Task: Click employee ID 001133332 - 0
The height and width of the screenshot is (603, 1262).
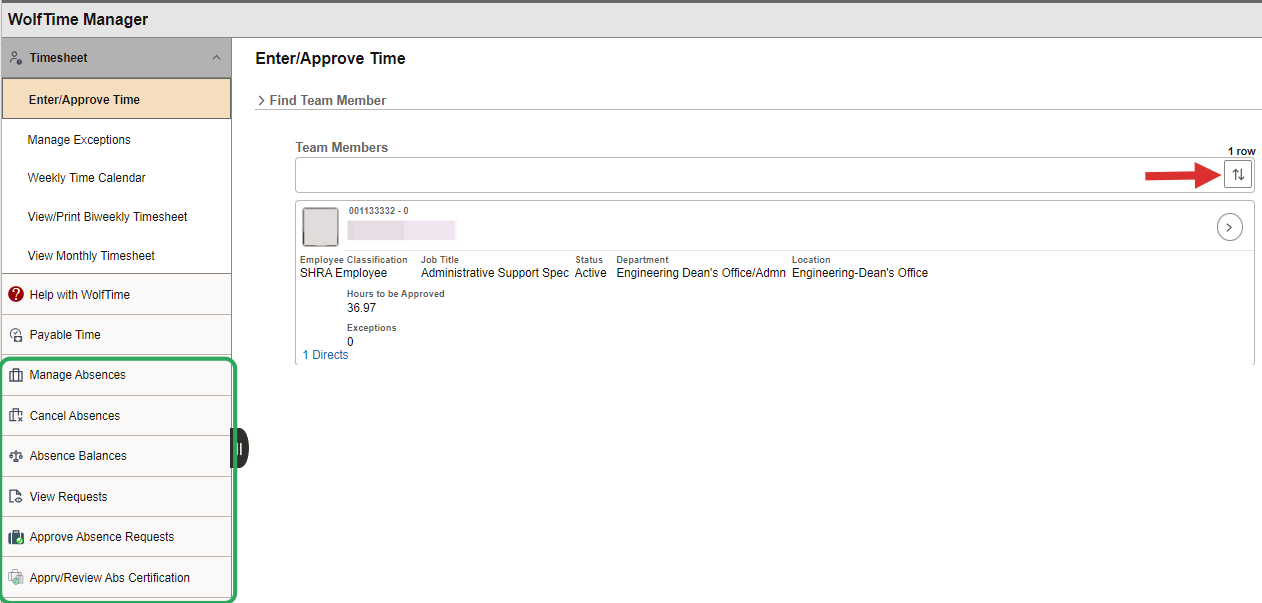Action: coord(378,211)
